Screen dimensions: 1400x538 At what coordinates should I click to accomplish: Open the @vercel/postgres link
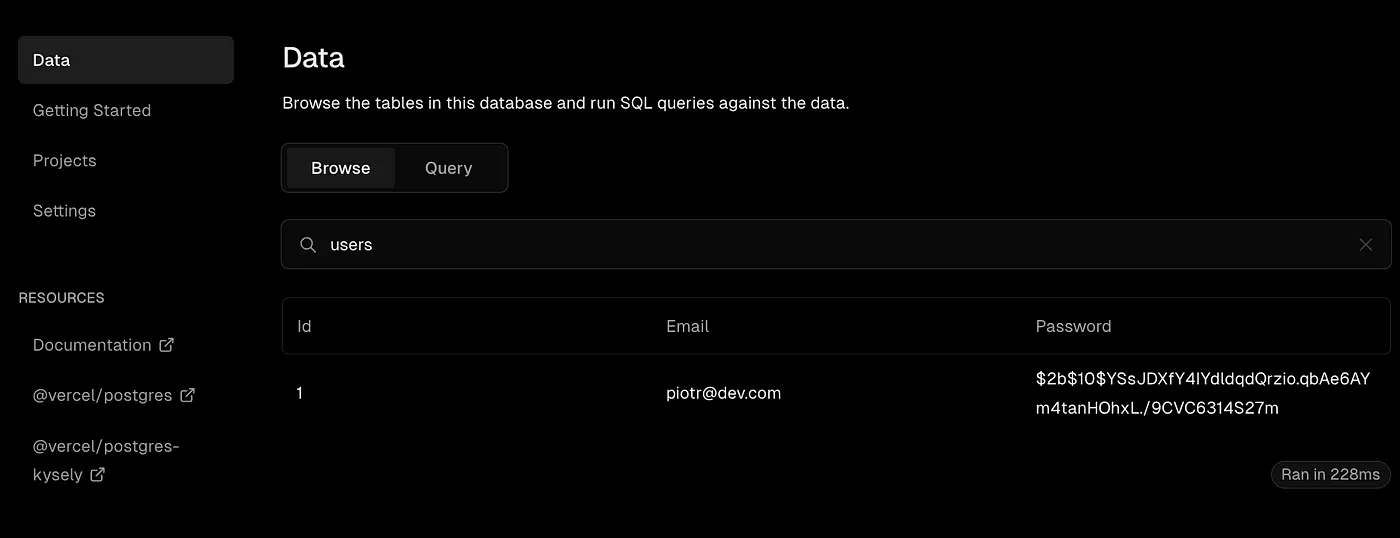100,395
